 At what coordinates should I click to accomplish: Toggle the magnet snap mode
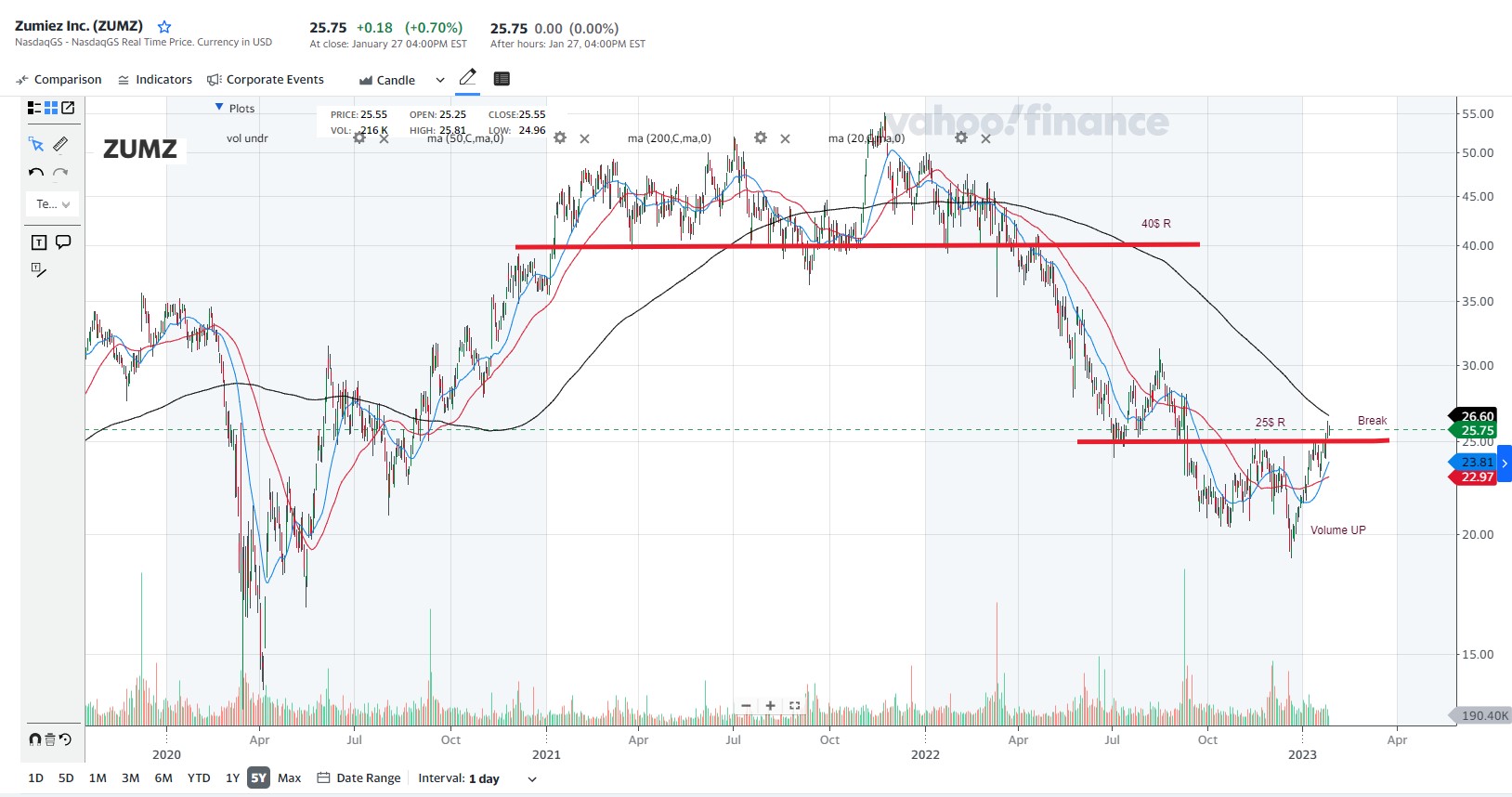point(35,739)
